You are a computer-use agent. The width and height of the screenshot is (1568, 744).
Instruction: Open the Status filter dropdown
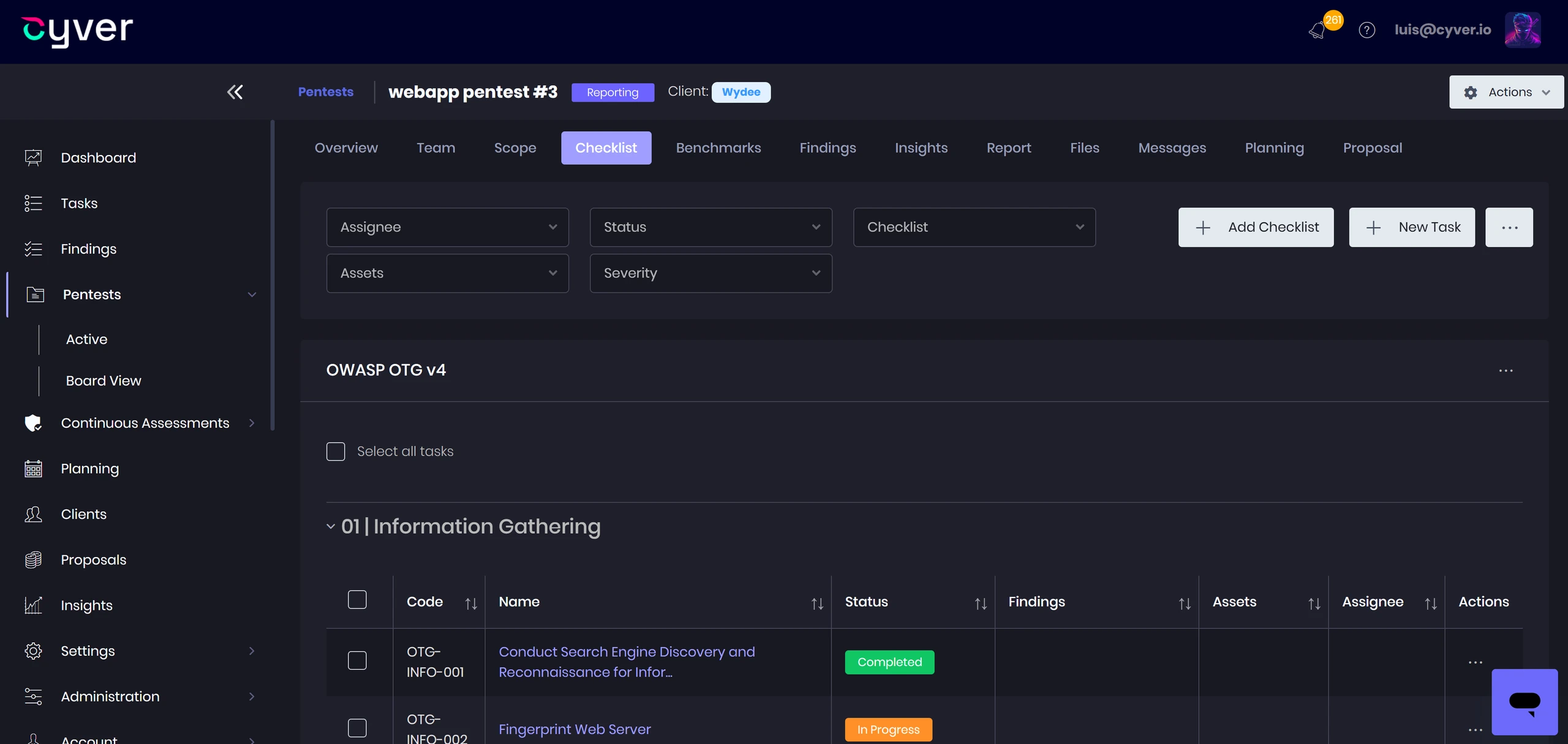[711, 227]
